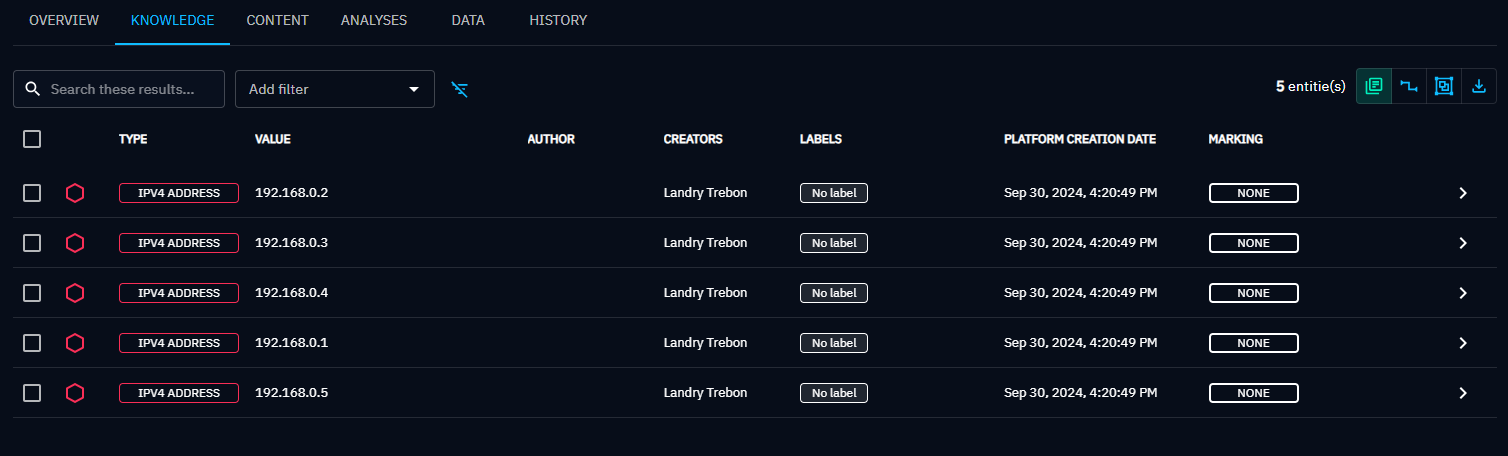Viewport: 1508px width, 456px height.
Task: Sort by Platform Creation Date column
Action: coord(1079,139)
